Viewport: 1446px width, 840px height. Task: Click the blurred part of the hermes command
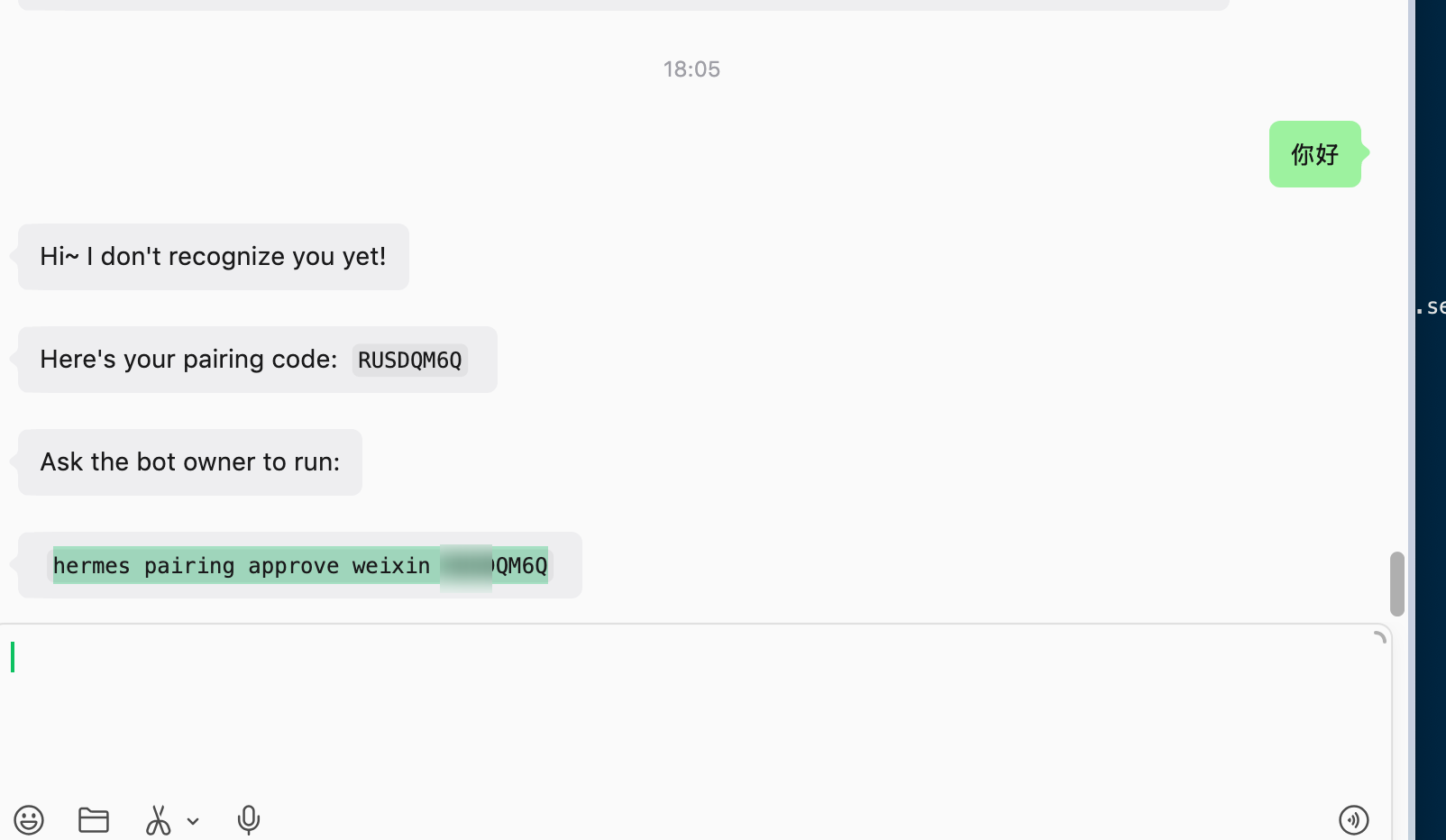[466, 566]
